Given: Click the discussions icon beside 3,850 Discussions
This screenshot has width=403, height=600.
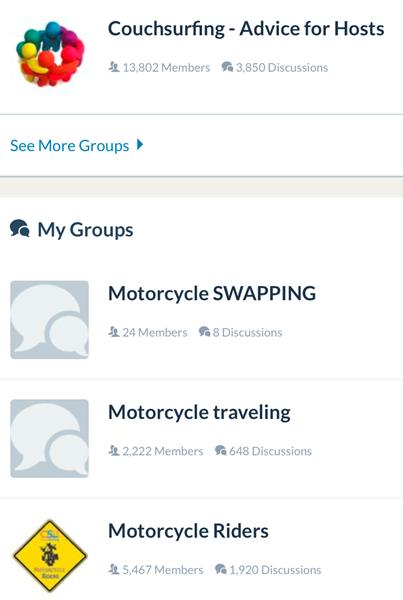Looking at the screenshot, I should 227,67.
